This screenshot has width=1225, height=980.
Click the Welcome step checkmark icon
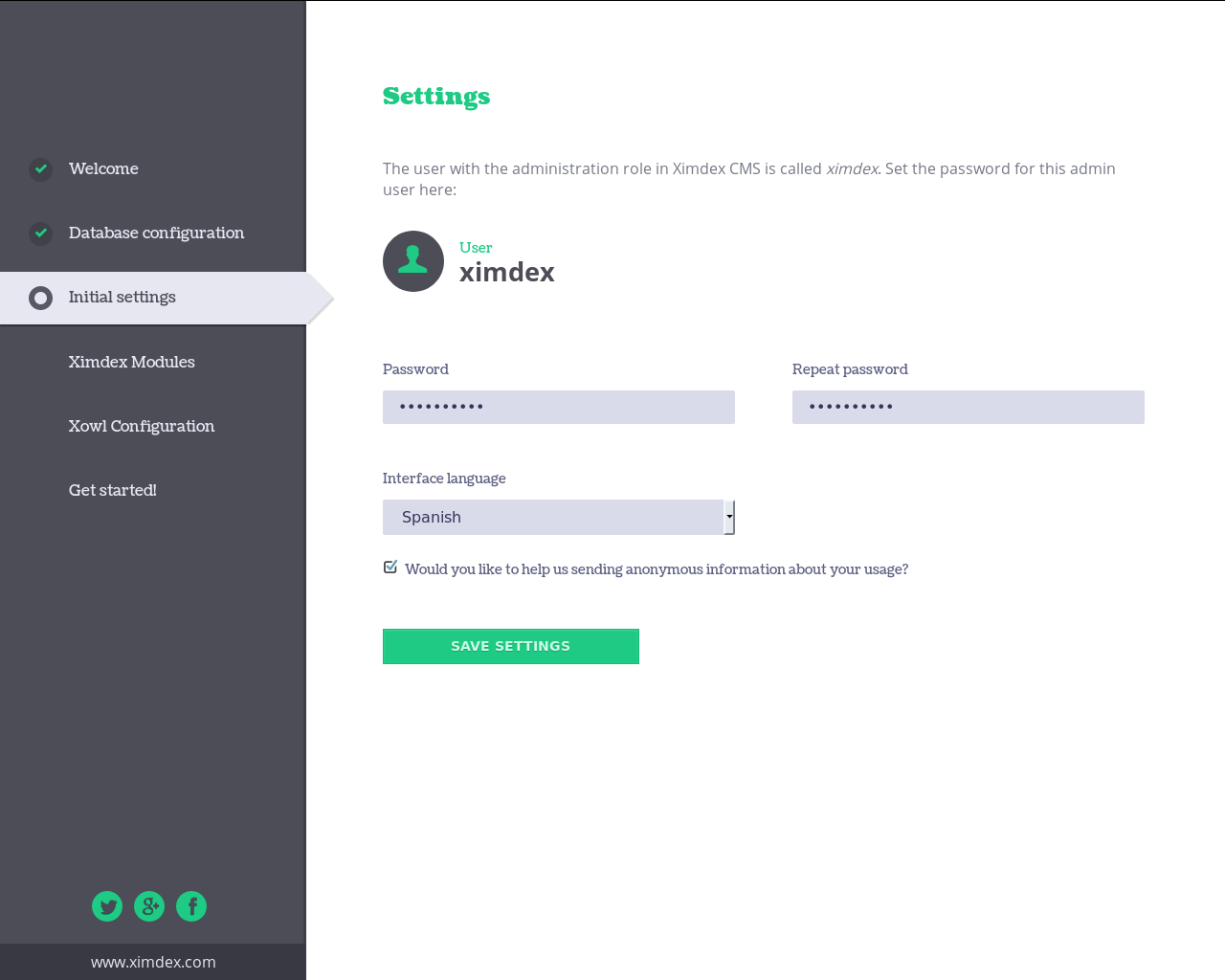click(41, 169)
